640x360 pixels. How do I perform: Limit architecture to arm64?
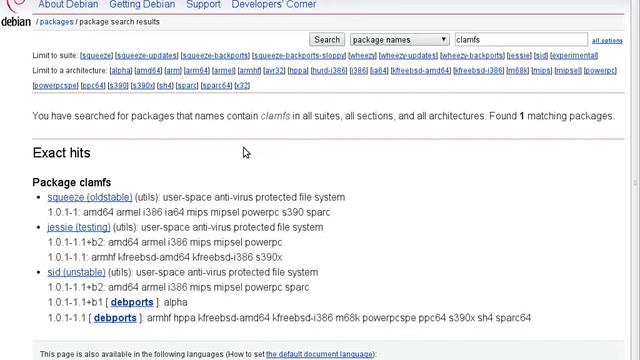click(197, 71)
